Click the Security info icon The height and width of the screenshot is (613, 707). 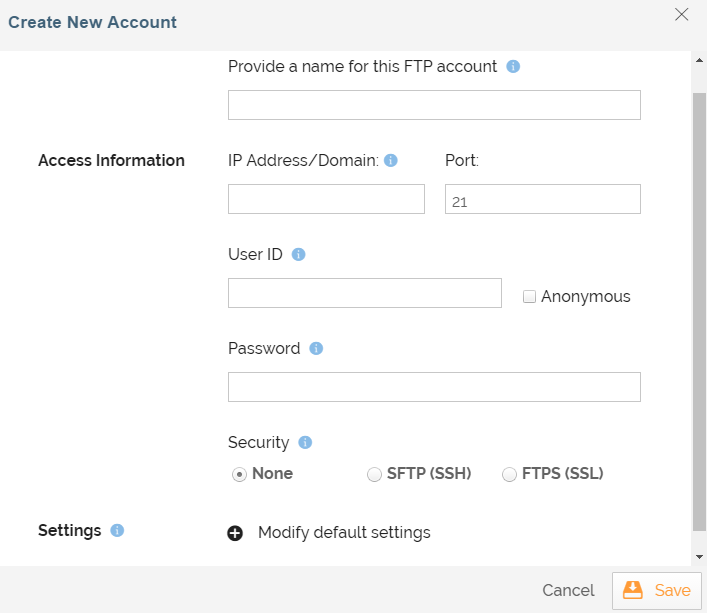(306, 443)
